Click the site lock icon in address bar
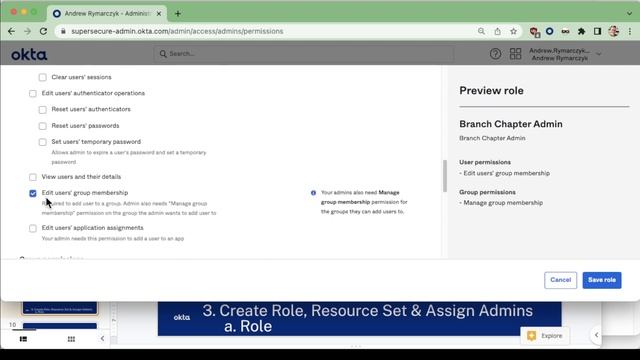 [x=63, y=31]
